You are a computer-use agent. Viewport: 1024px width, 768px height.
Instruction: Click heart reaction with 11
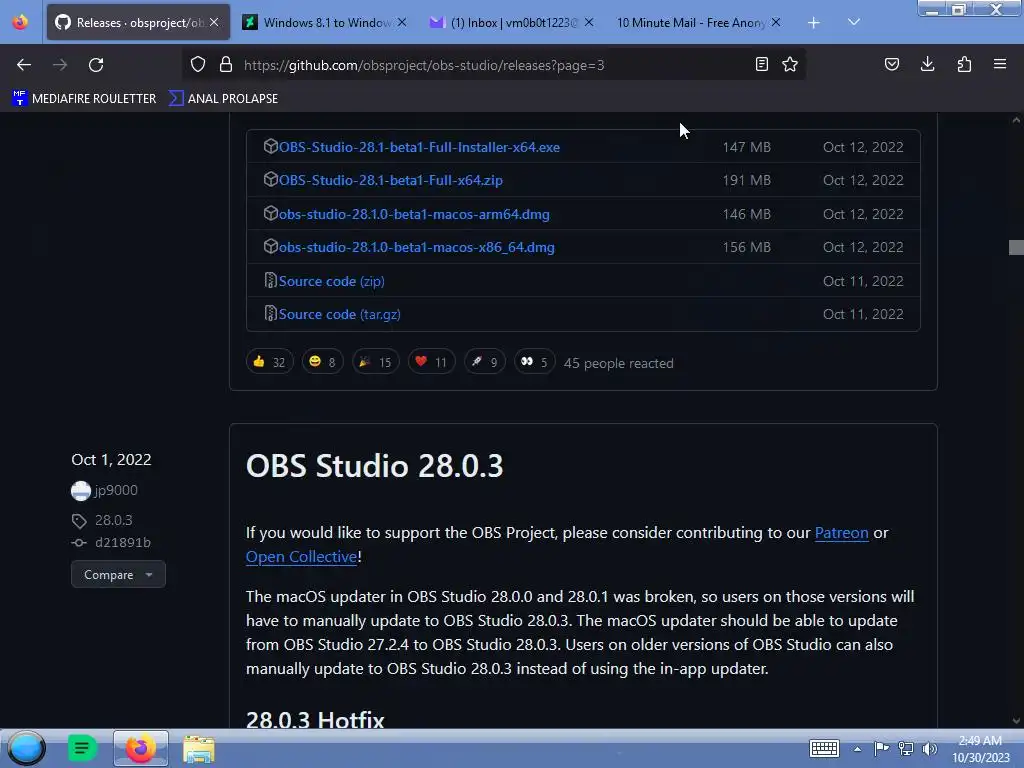point(431,362)
